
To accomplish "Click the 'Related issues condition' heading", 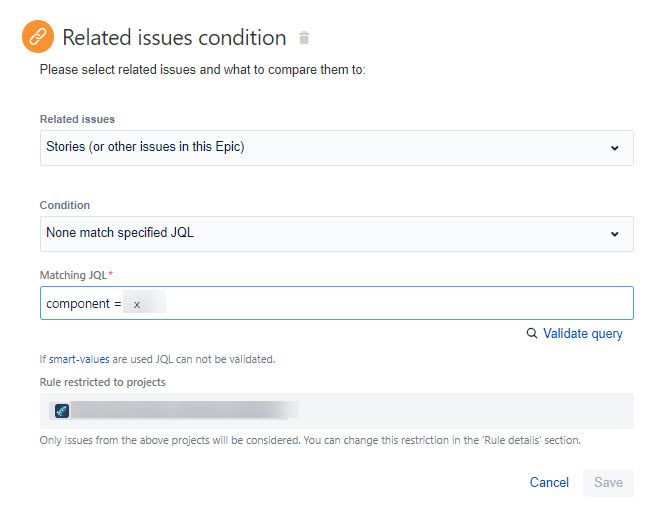I will [174, 38].
